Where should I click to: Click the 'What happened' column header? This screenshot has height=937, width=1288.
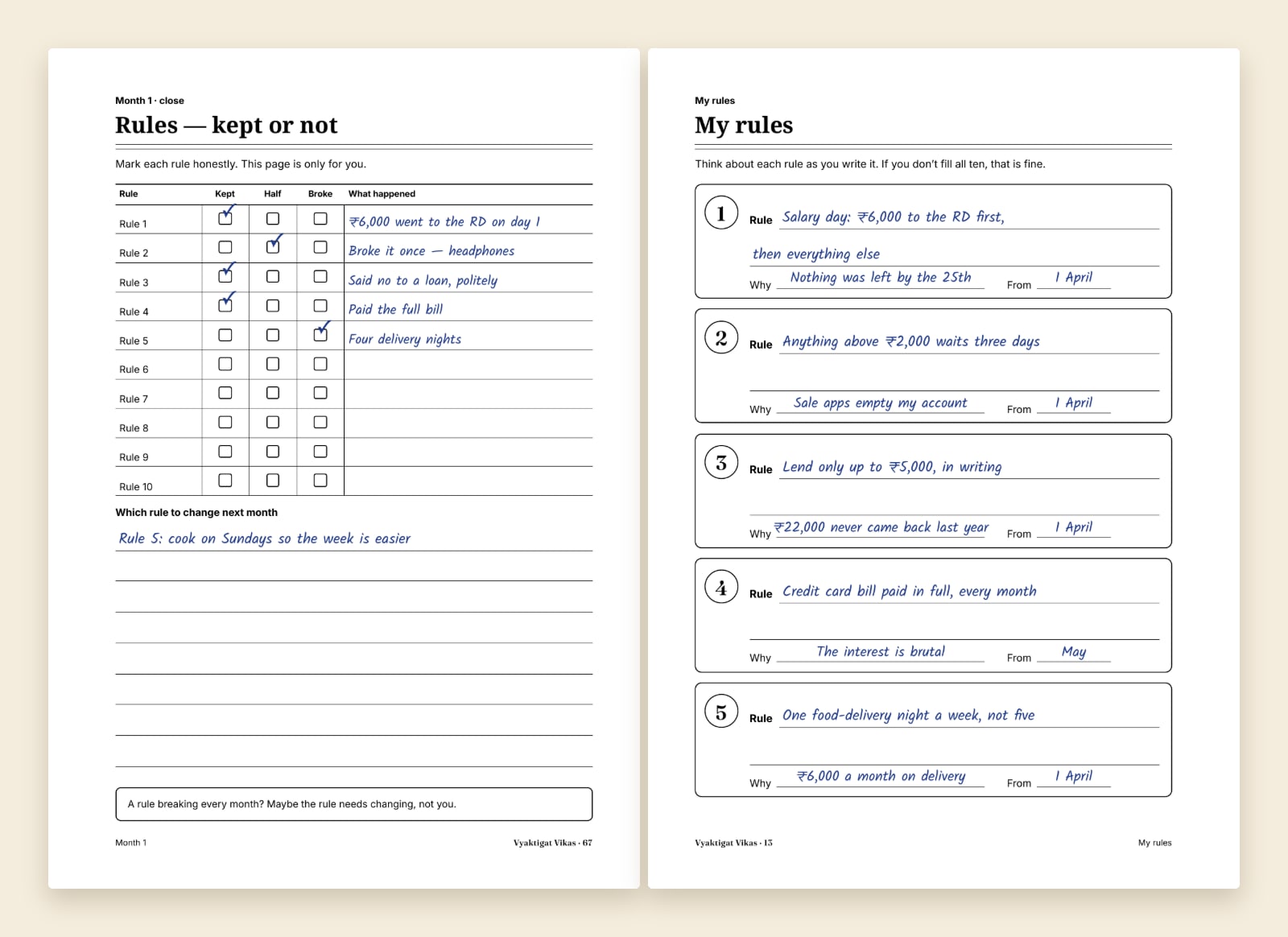[382, 194]
